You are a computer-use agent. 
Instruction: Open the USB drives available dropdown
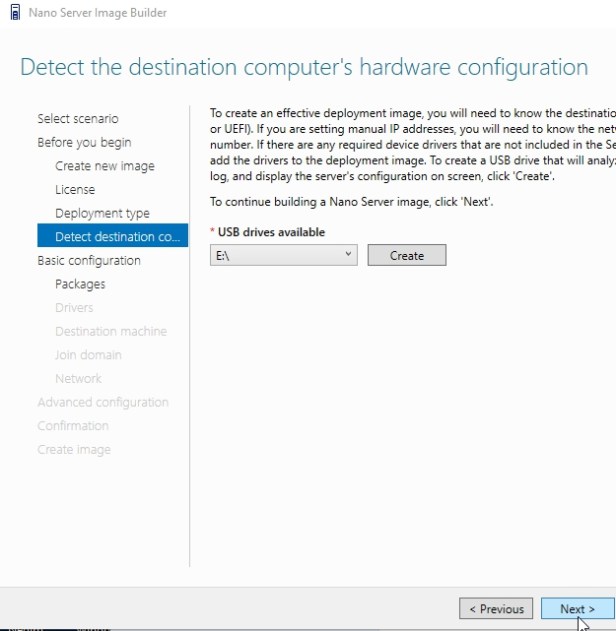click(x=284, y=256)
